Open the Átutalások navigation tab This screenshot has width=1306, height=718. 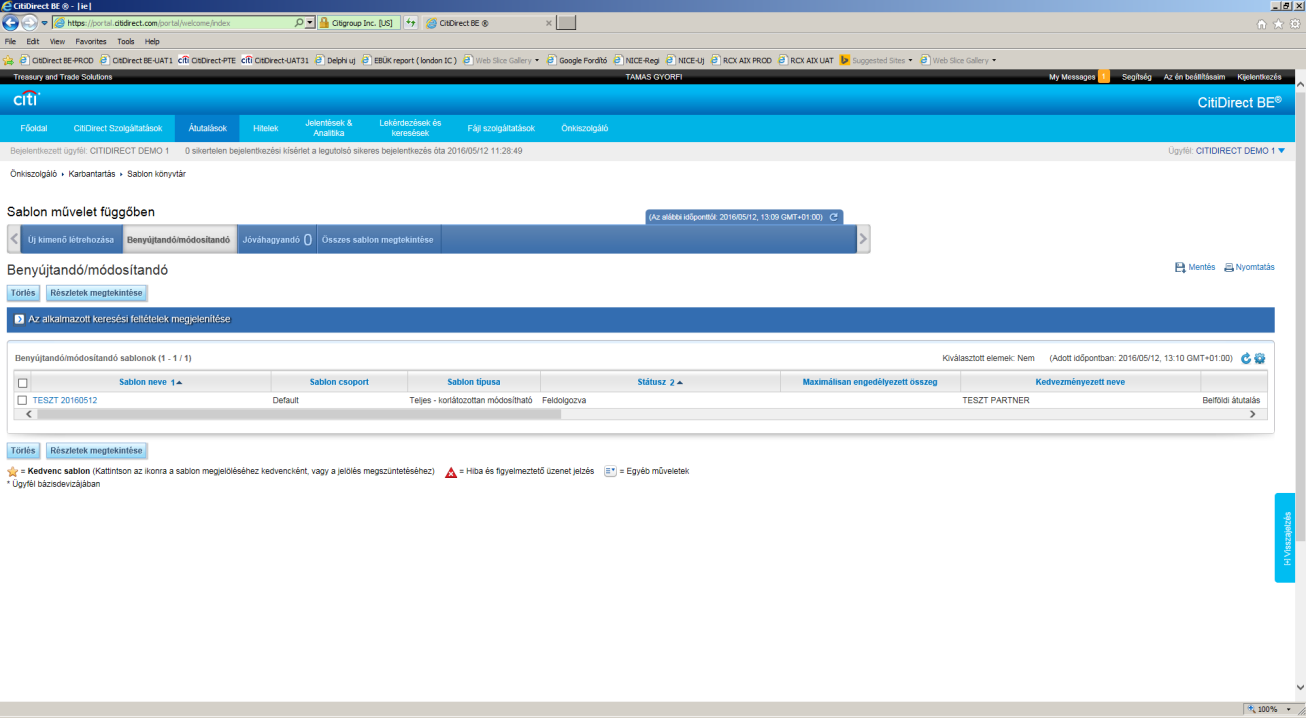[x=208, y=128]
